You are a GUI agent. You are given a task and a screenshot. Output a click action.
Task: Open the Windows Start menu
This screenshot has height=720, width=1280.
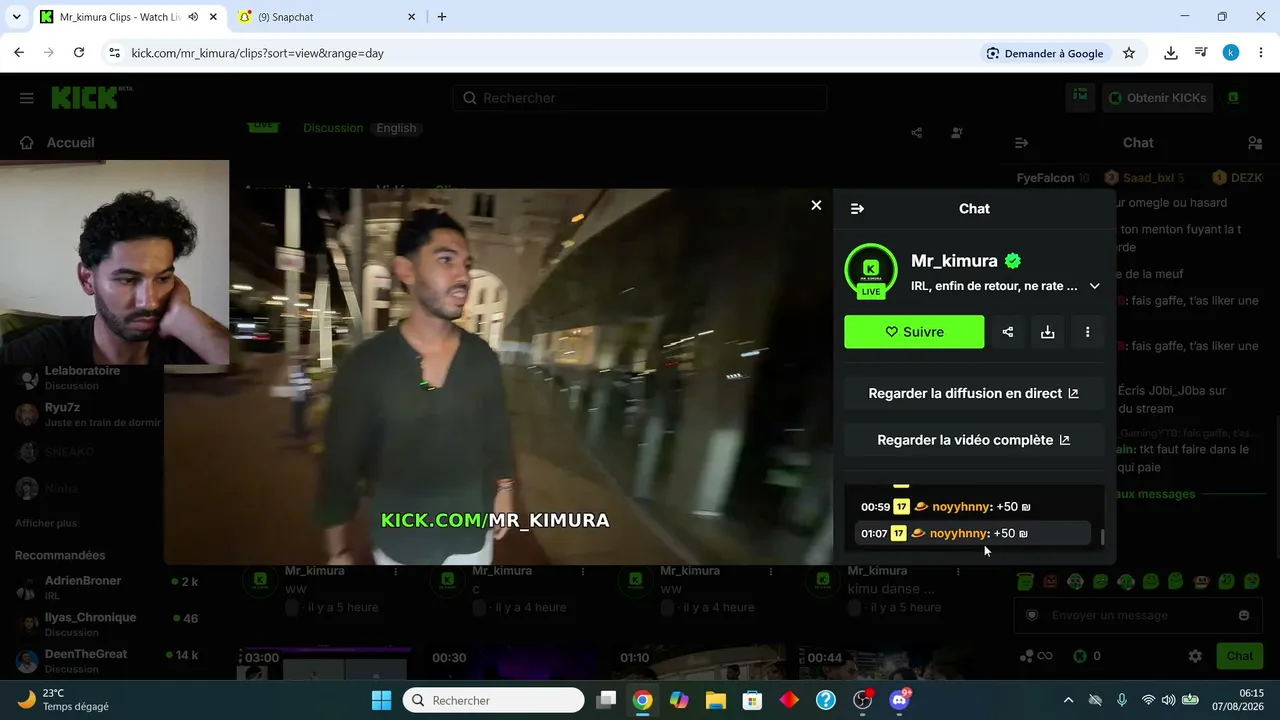click(382, 700)
